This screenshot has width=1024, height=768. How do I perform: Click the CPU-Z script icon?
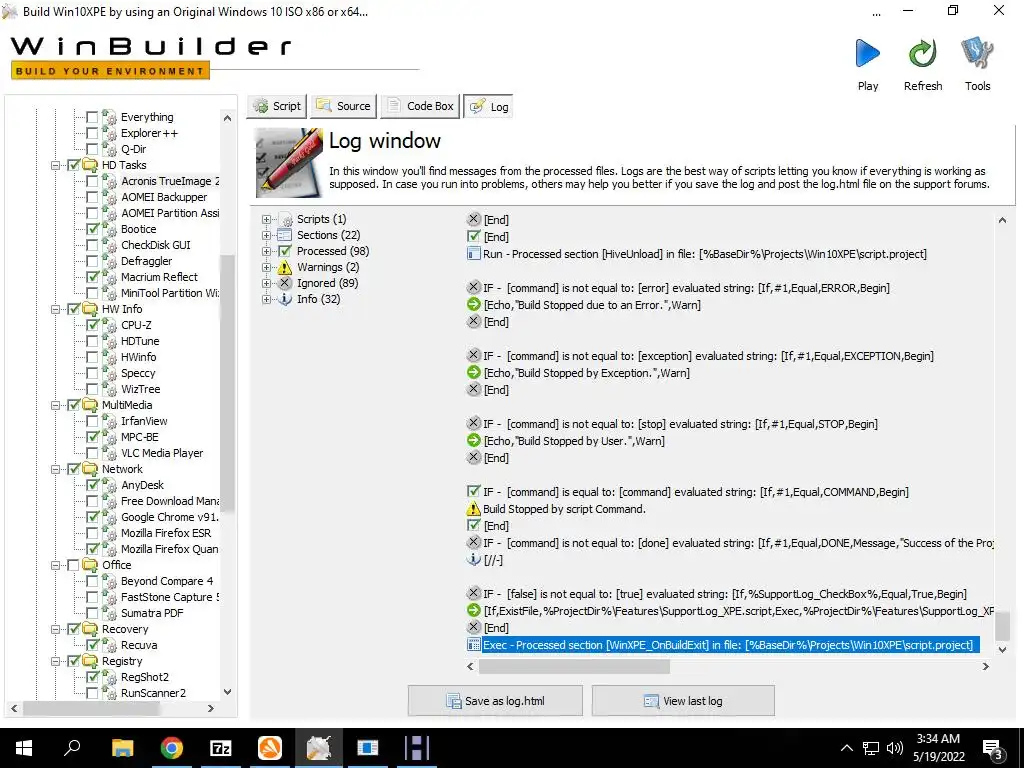(109, 325)
